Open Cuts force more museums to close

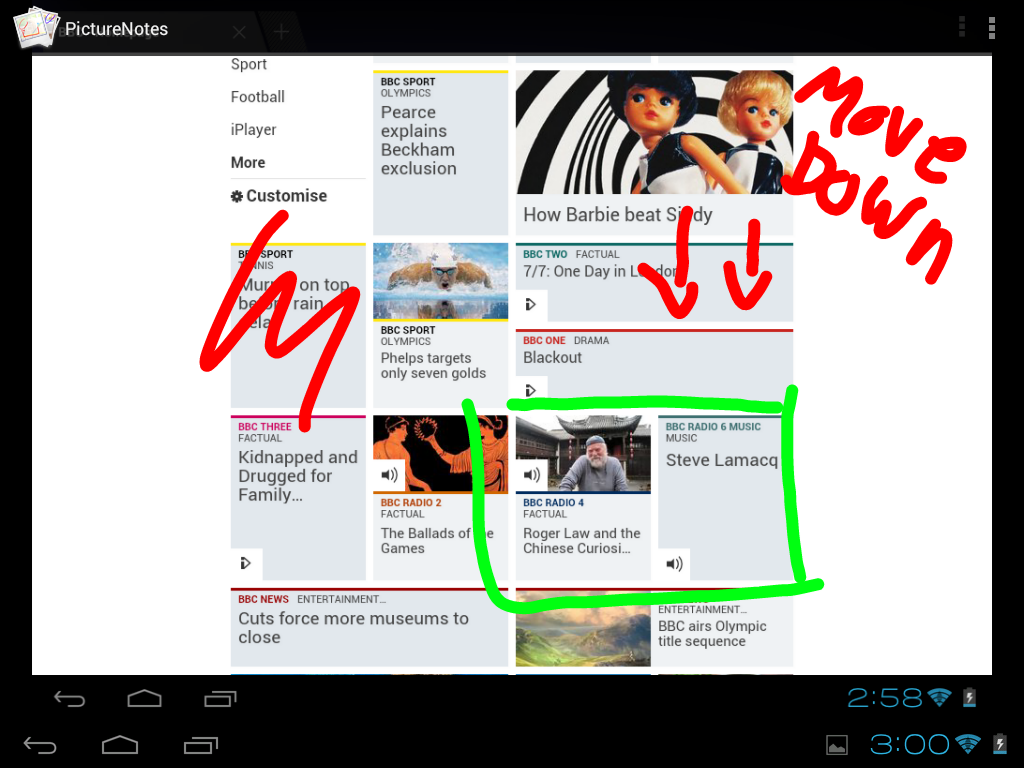pyautogui.click(x=353, y=628)
